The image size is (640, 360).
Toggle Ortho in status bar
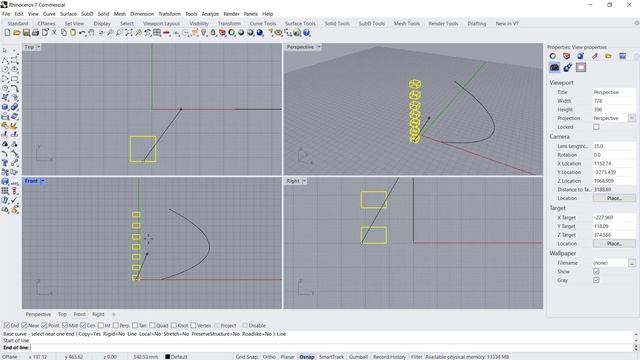click(x=269, y=357)
